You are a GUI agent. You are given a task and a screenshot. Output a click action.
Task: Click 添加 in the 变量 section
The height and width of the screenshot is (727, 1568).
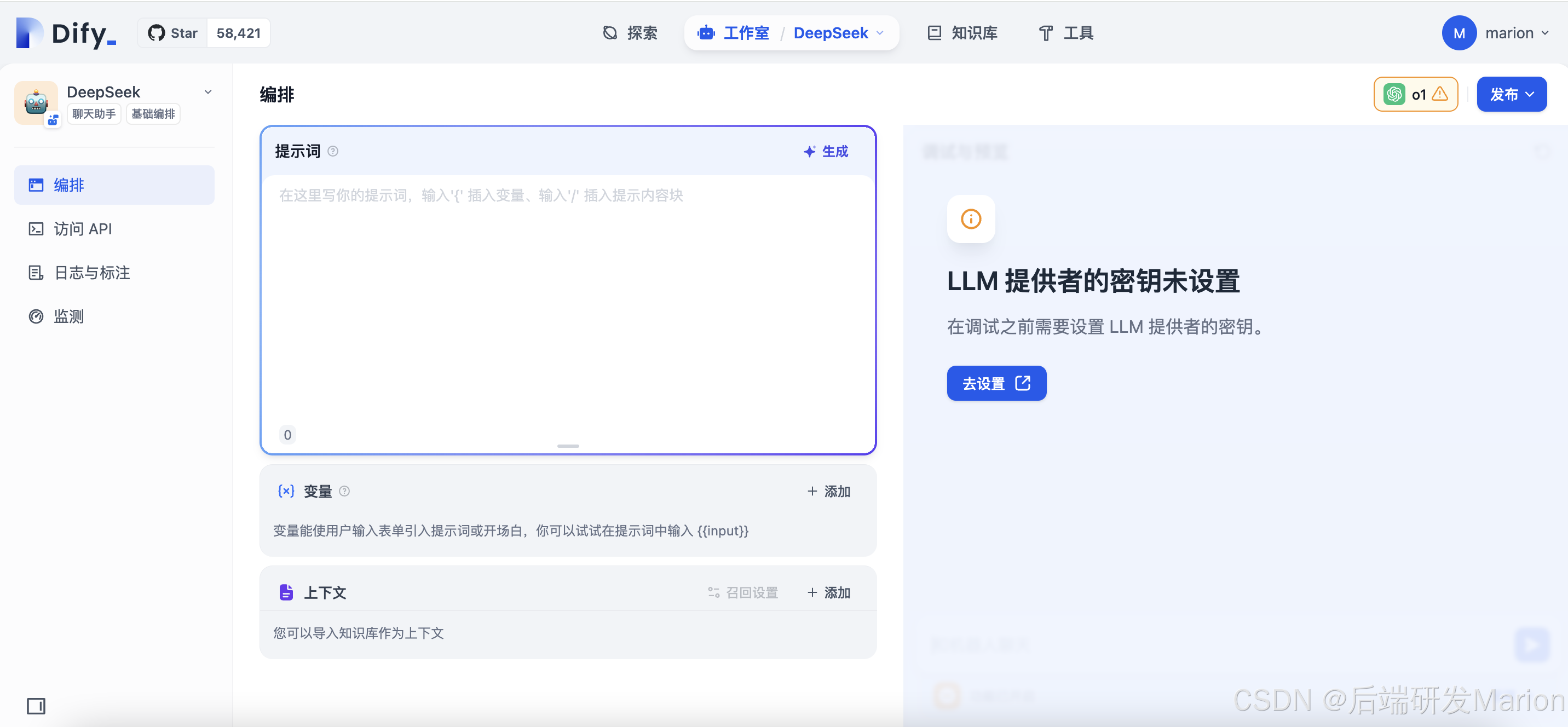click(x=828, y=491)
